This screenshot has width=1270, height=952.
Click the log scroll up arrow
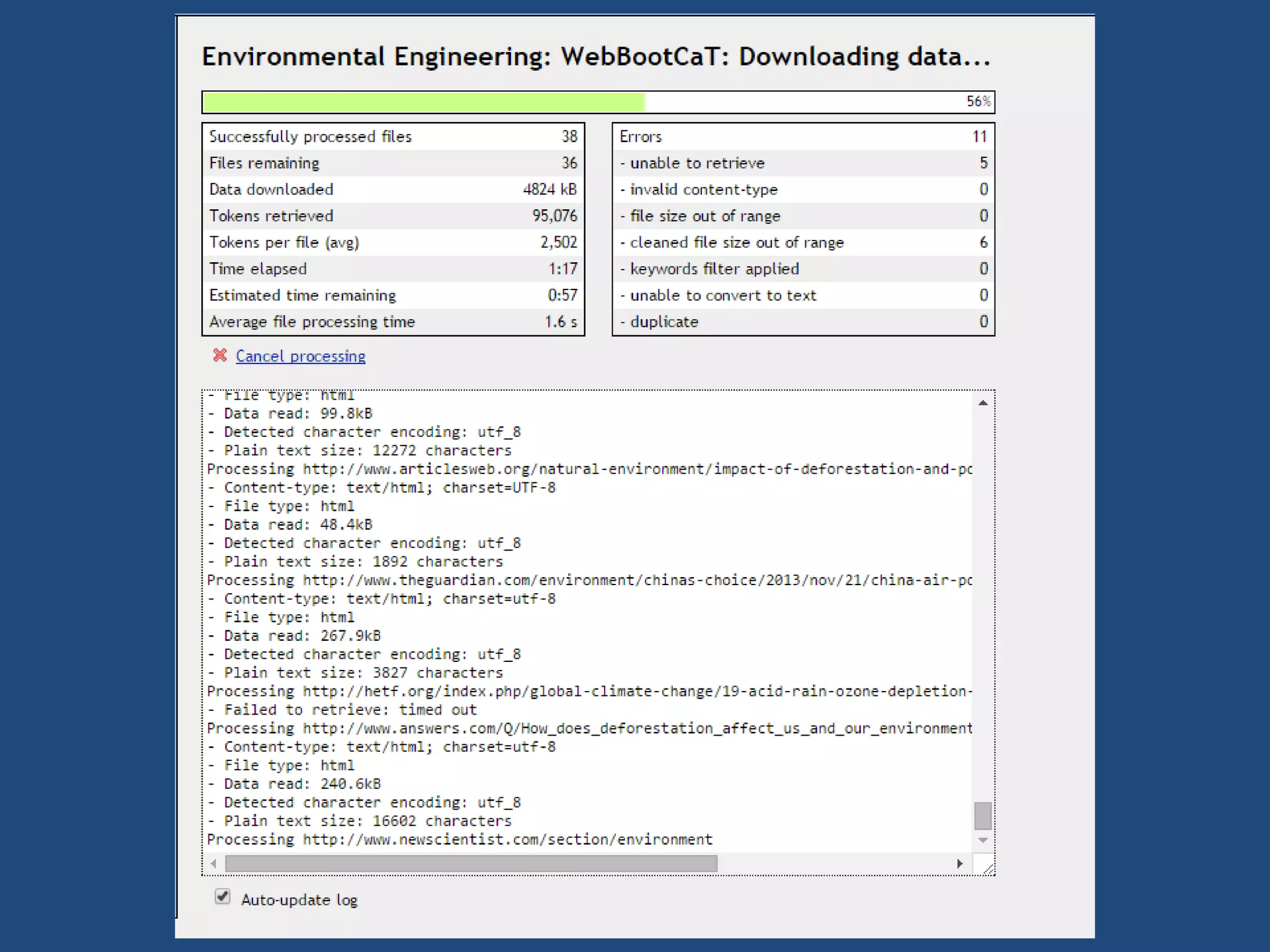pos(983,403)
